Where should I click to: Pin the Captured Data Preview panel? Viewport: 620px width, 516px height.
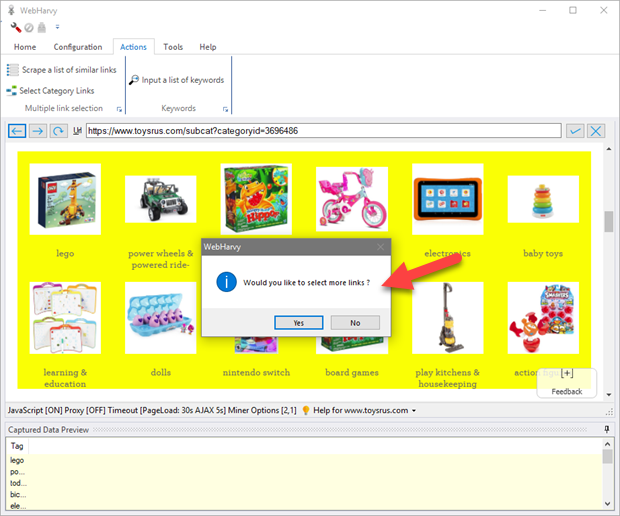607,429
